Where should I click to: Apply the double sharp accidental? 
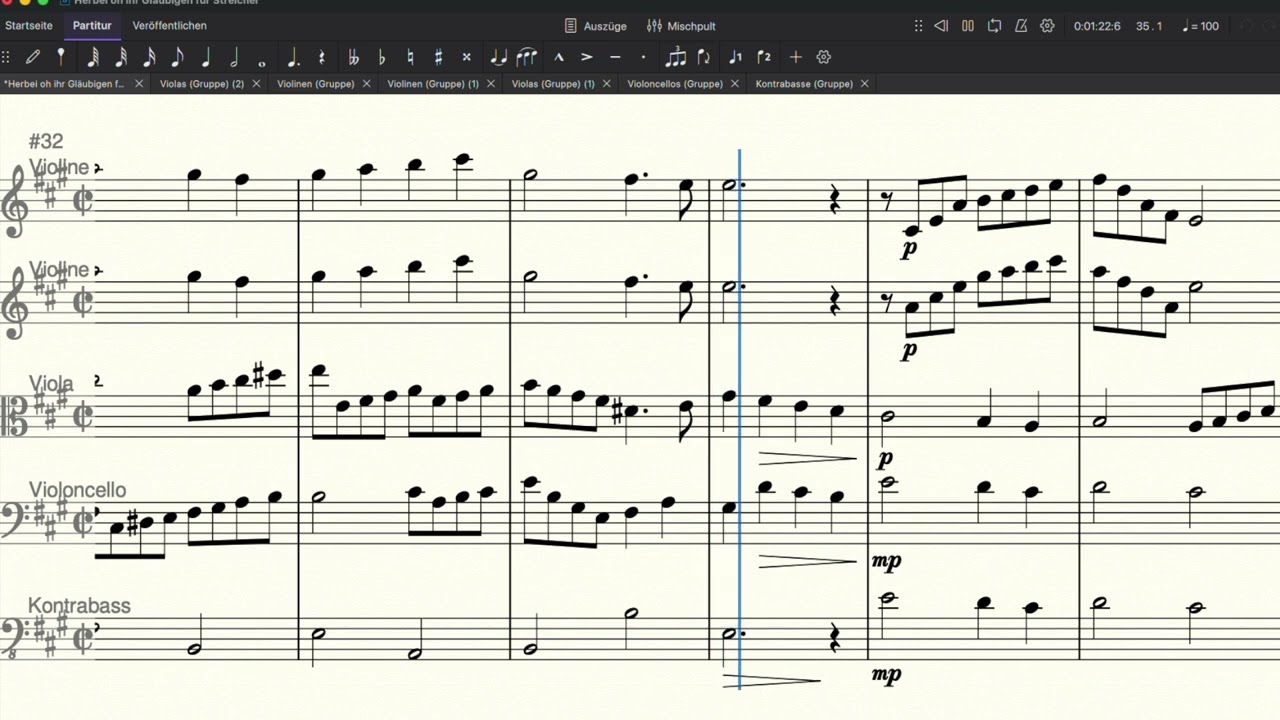tap(466, 57)
